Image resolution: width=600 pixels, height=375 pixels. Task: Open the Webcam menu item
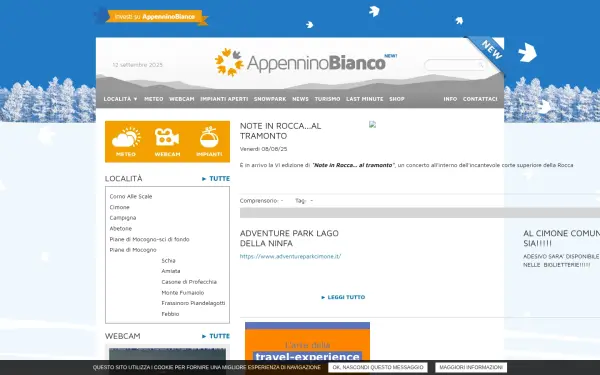click(182, 99)
